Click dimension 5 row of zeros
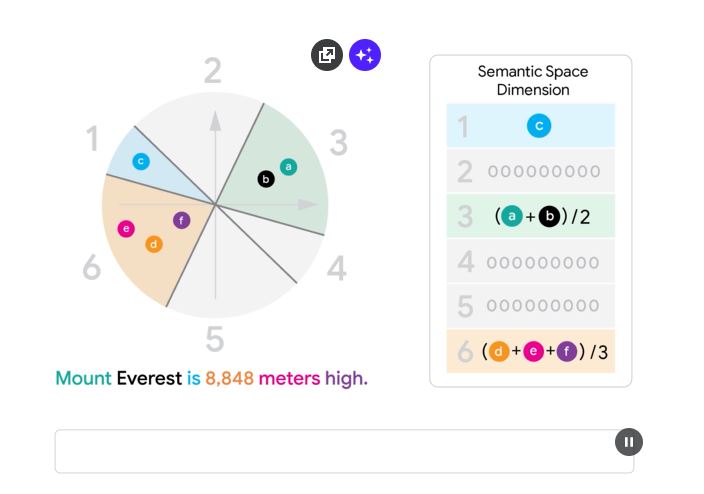This screenshot has height=494, width=704. tap(531, 306)
